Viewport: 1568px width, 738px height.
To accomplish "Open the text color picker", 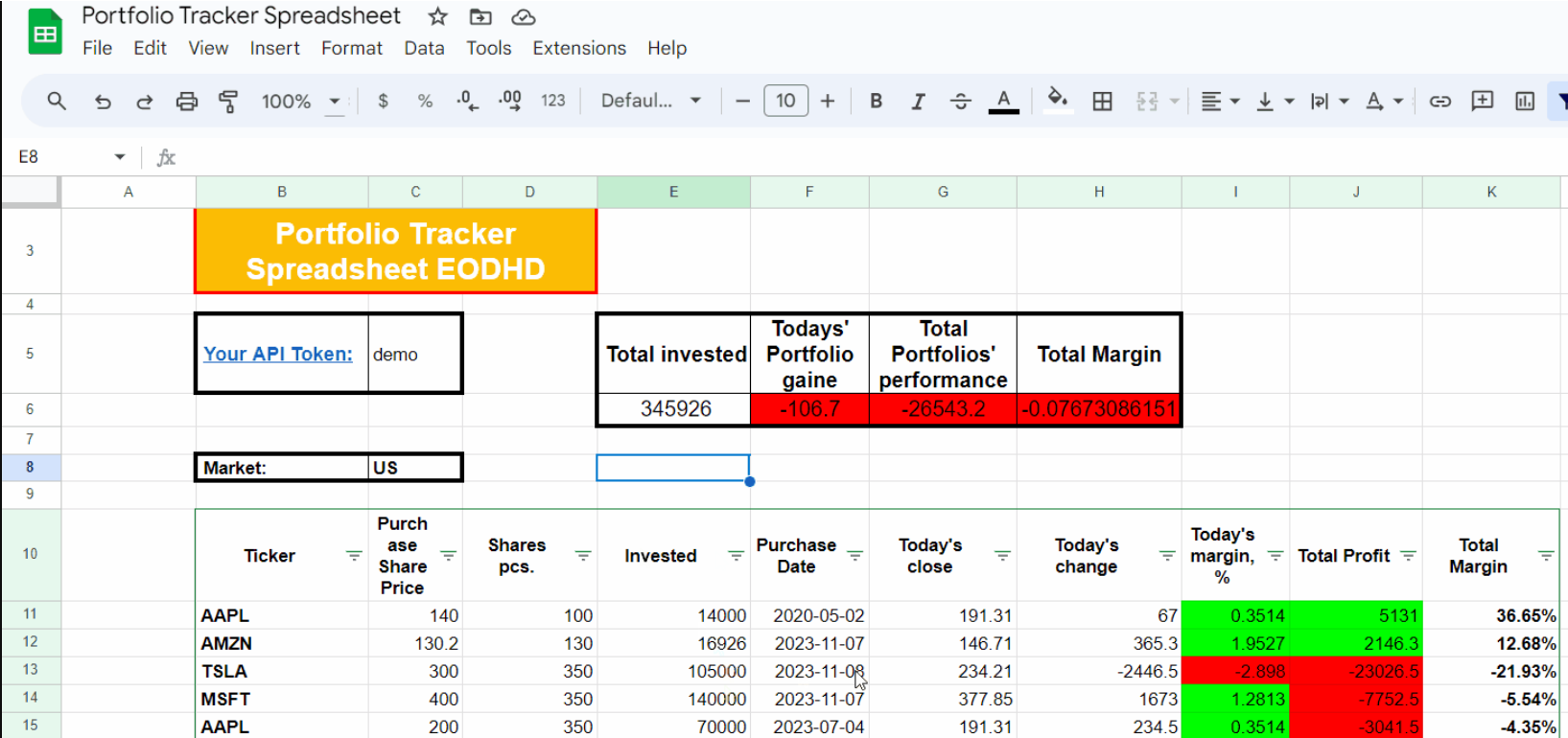I will point(1003,101).
